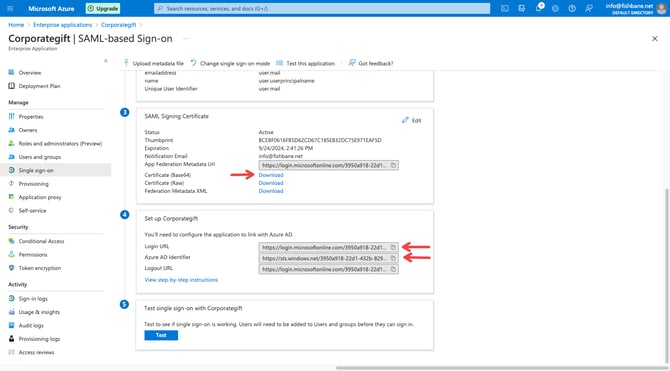
Task: Copy the Login URL to clipboard
Action: click(x=393, y=247)
